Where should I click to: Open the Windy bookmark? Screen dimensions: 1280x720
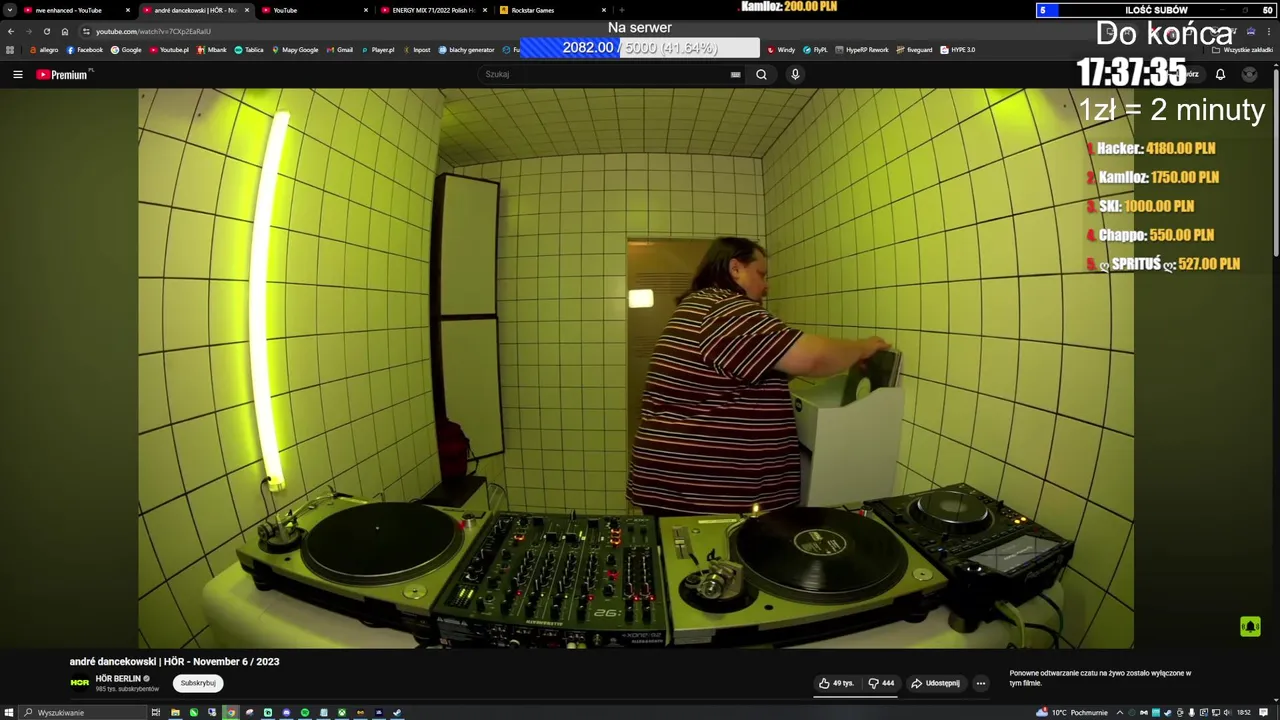click(781, 50)
